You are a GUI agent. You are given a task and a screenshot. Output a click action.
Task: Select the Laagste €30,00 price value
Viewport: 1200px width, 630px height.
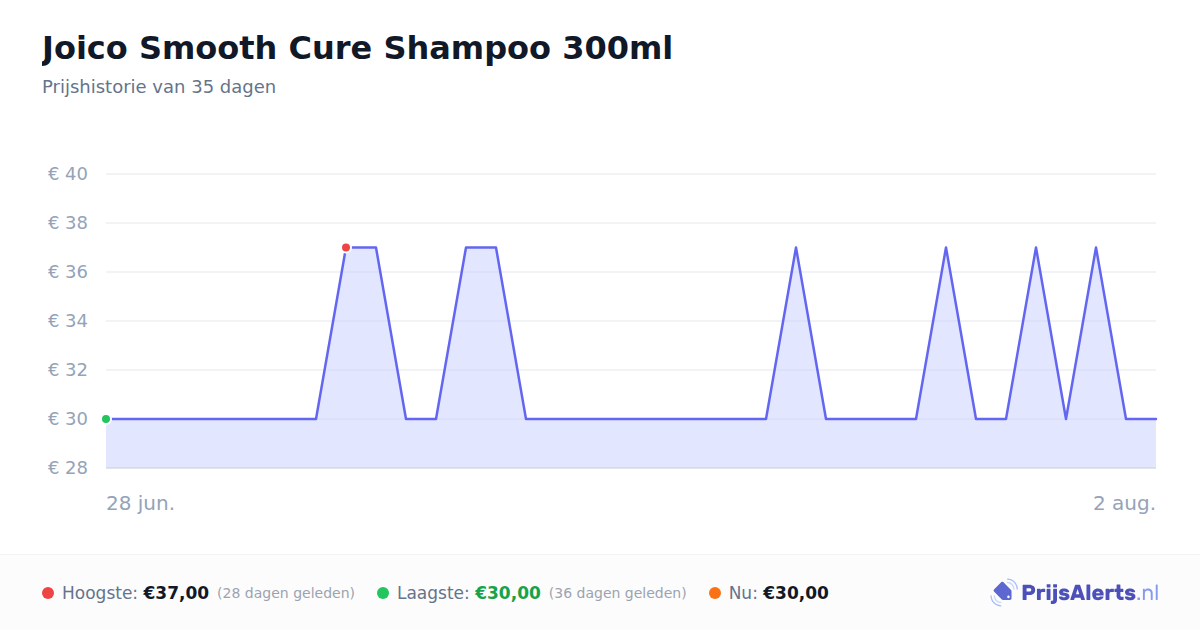[508, 593]
